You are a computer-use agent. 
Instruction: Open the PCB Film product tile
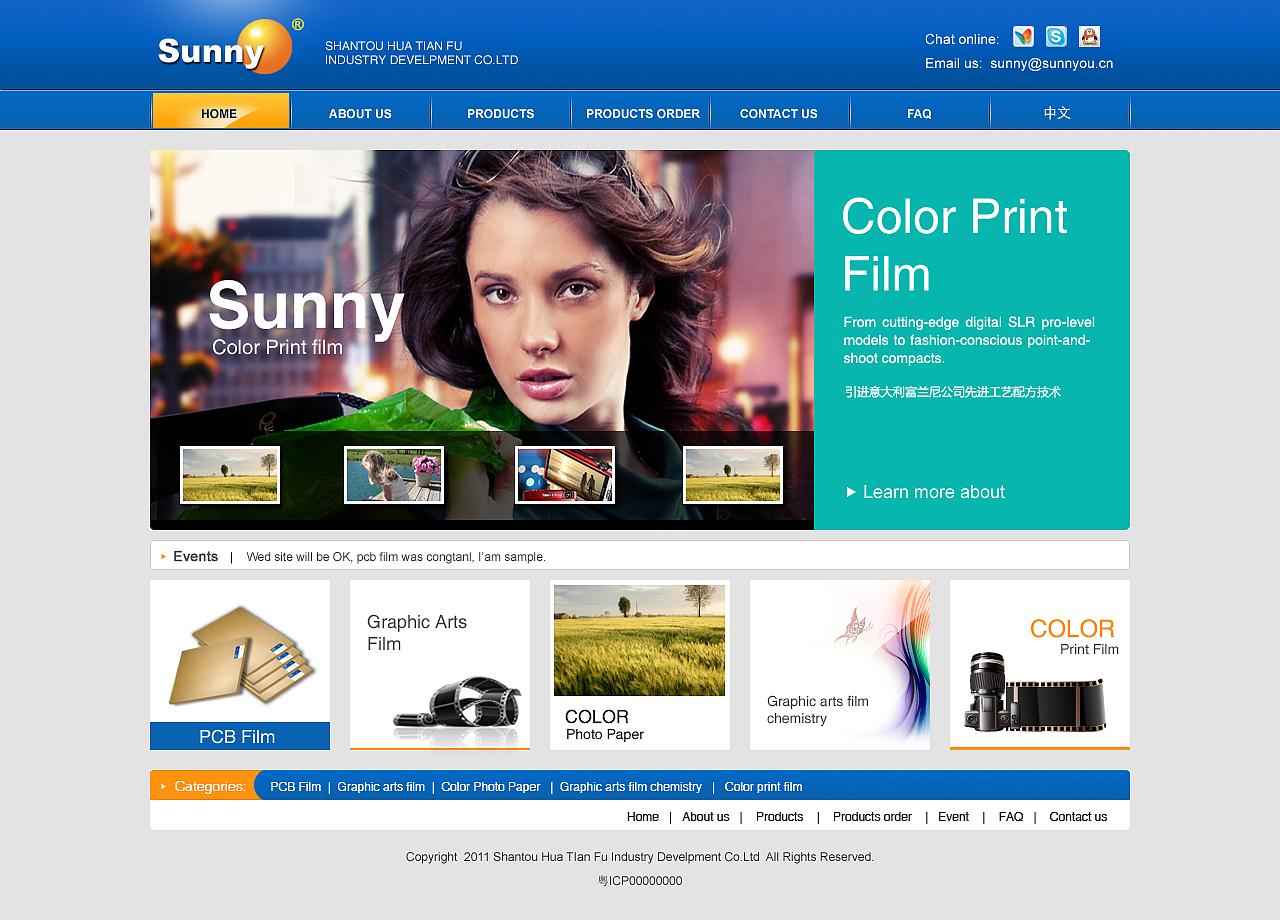(x=240, y=665)
